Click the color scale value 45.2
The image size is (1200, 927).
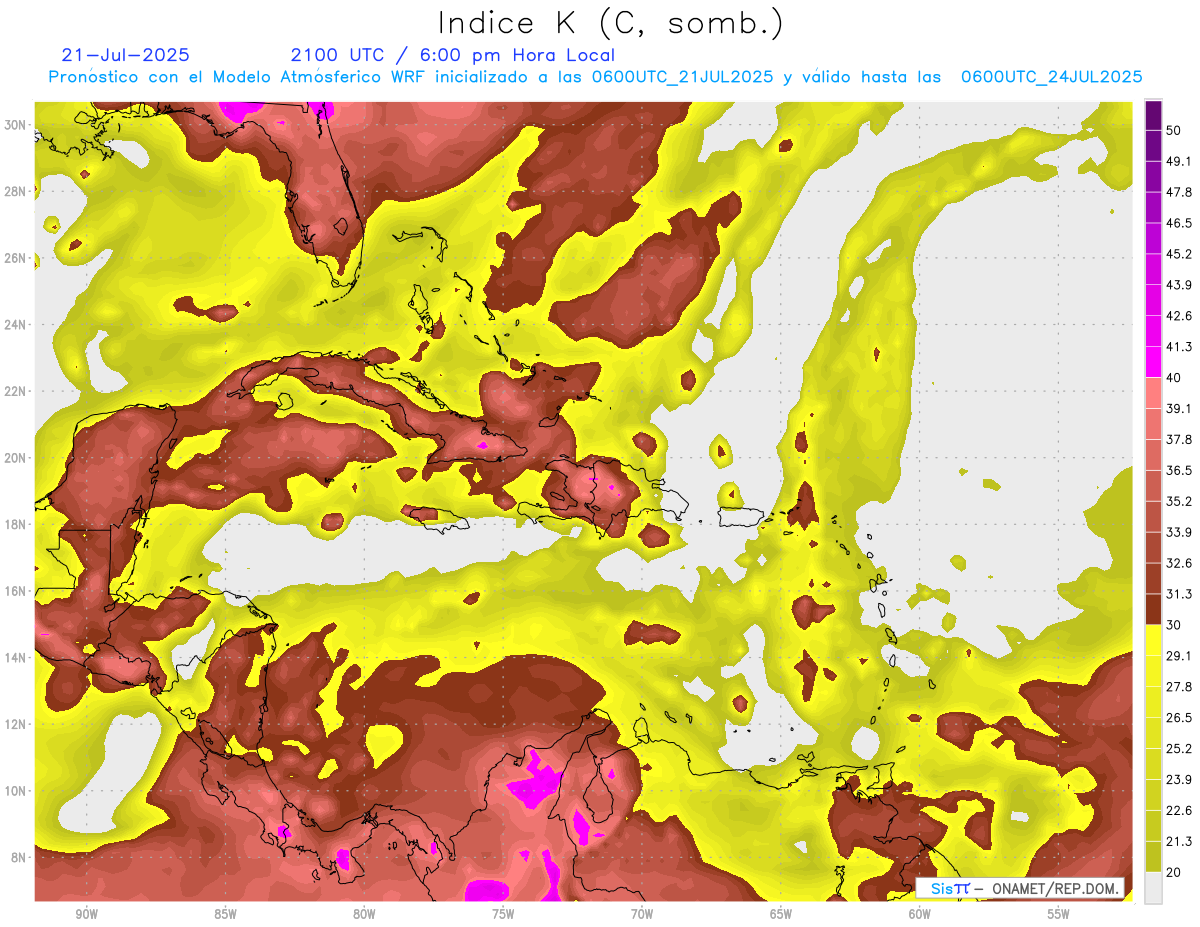tap(1179, 254)
